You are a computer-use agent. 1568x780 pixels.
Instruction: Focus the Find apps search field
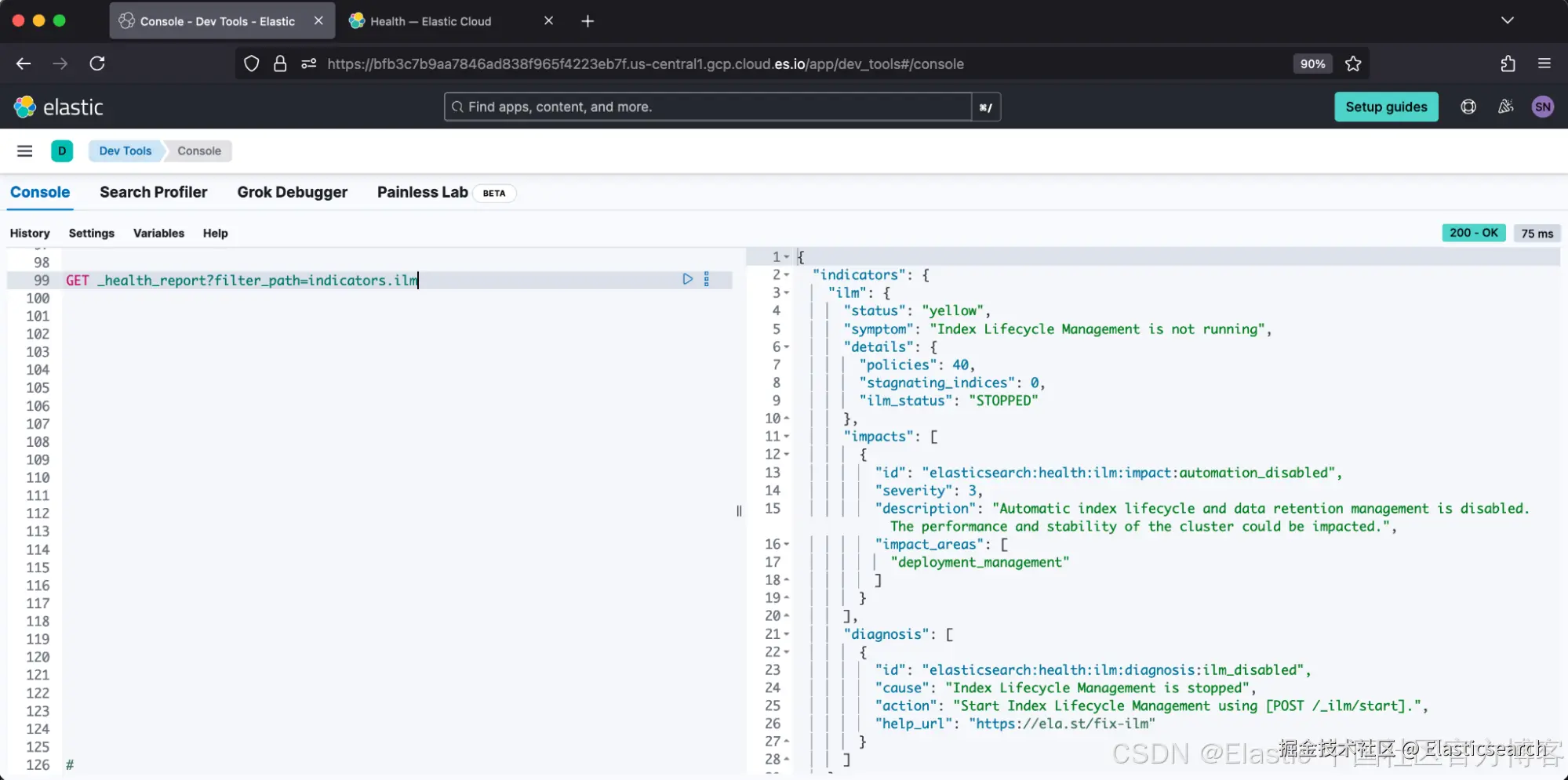pos(706,107)
